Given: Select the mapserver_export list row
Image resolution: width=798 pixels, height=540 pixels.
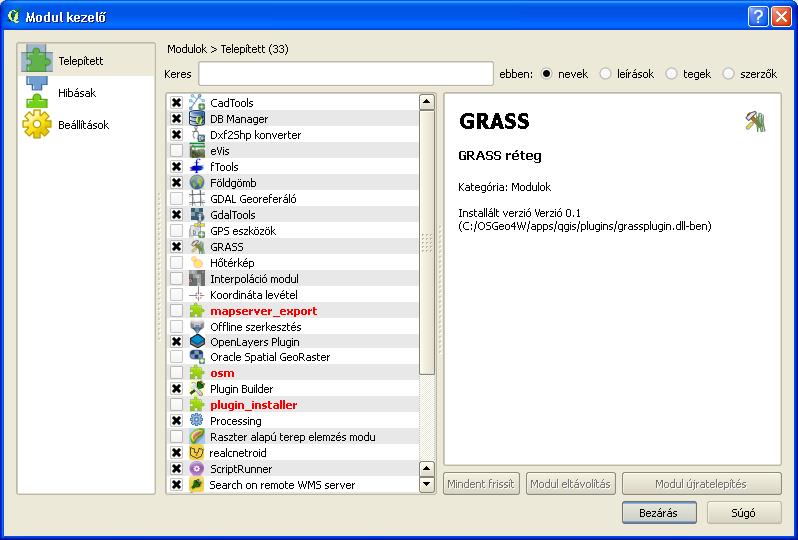Looking at the screenshot, I should click(x=293, y=310).
